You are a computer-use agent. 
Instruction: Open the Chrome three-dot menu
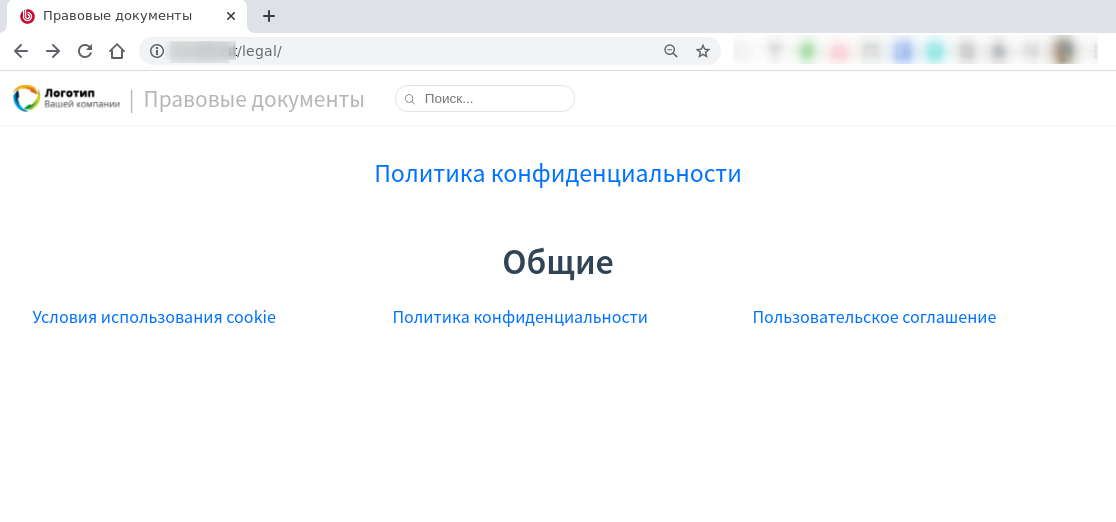click(x=1096, y=51)
